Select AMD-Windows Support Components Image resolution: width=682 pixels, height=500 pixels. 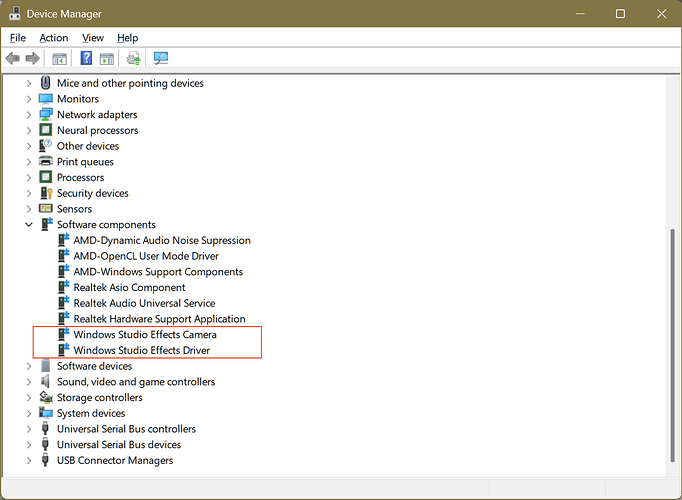pos(158,271)
